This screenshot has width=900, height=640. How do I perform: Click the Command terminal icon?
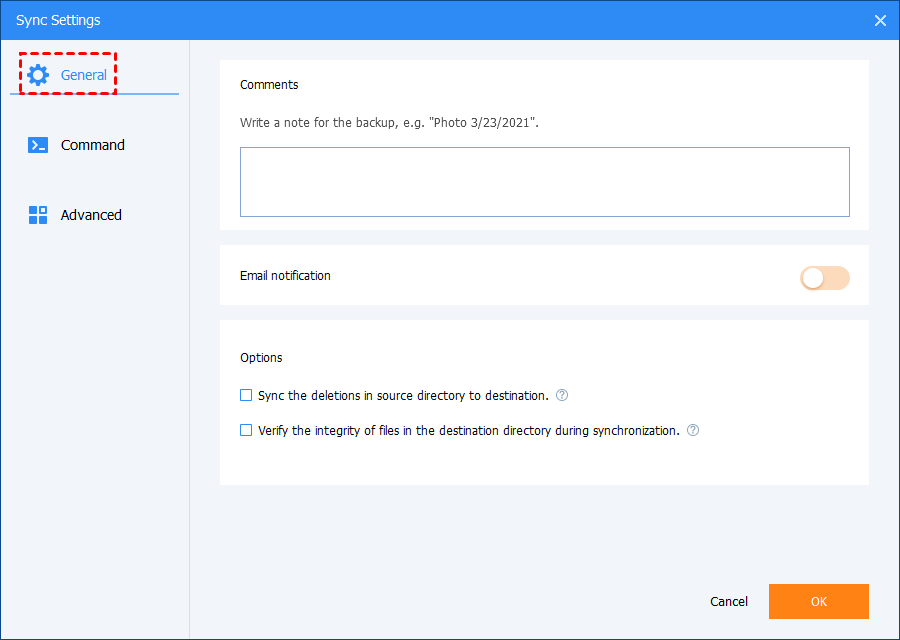[x=38, y=145]
